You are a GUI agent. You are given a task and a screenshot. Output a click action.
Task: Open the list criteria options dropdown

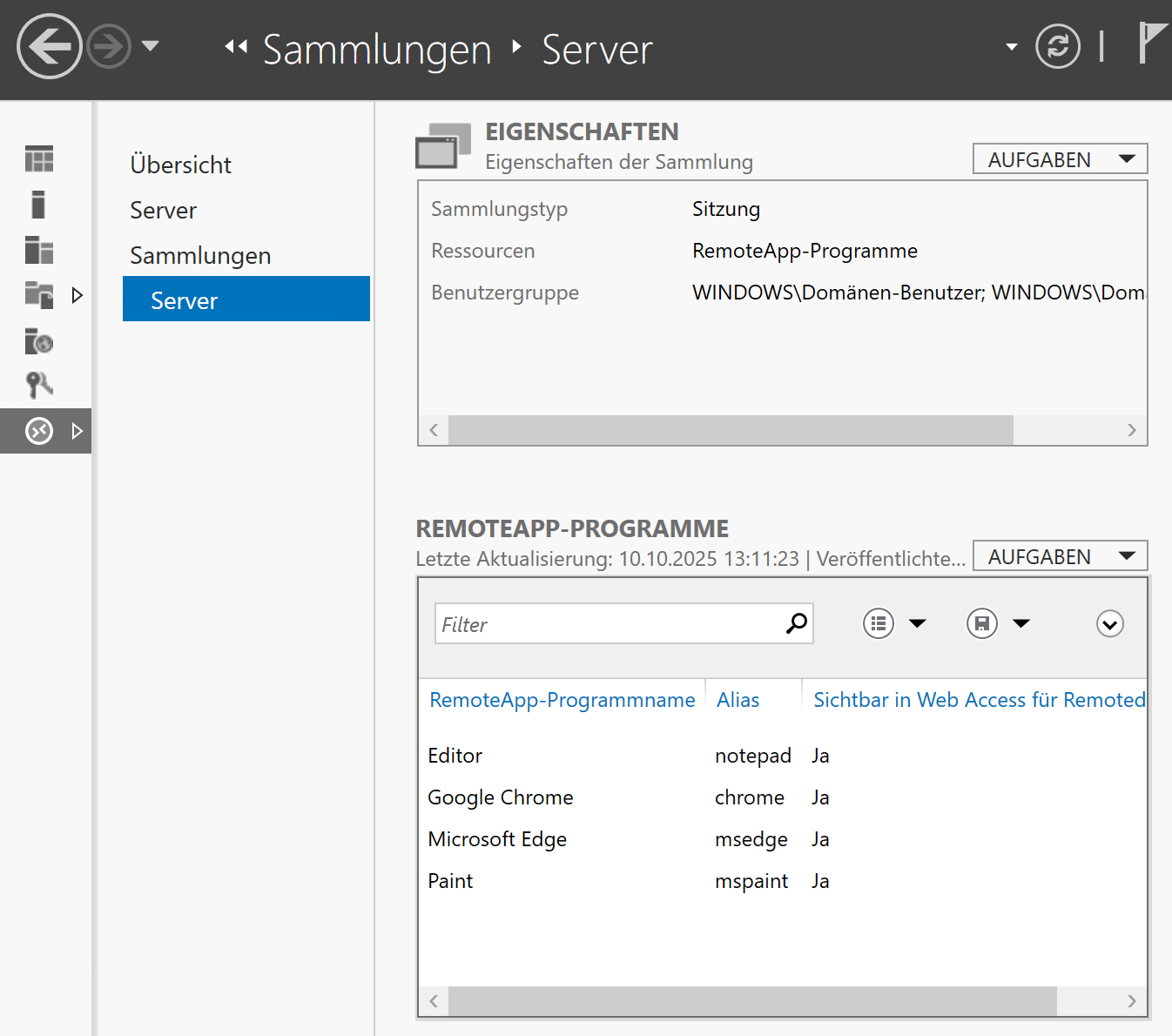(893, 623)
